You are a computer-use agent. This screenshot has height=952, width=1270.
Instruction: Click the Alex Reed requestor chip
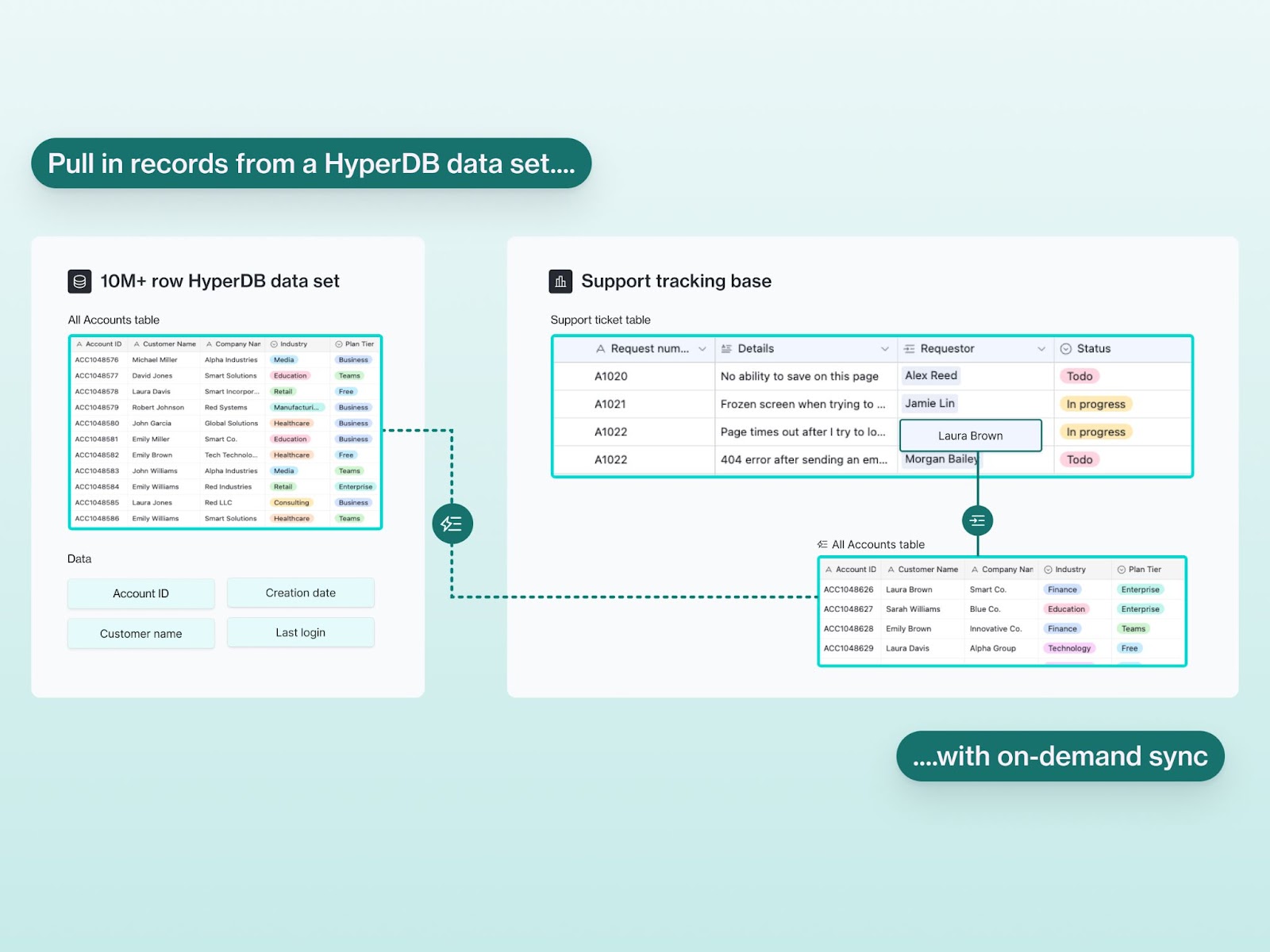click(931, 375)
